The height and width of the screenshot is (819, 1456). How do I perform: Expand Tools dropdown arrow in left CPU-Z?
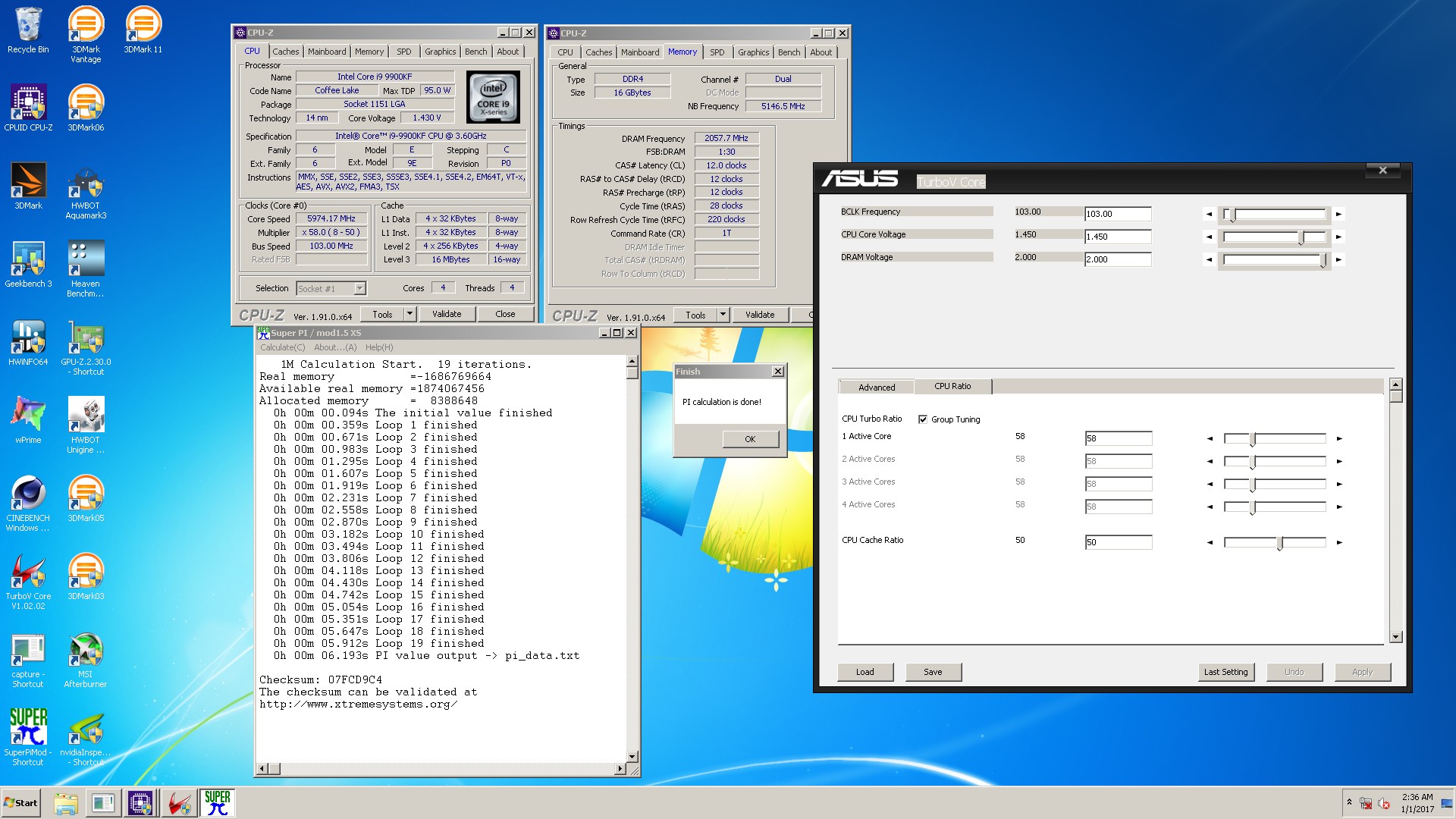pyautogui.click(x=409, y=314)
